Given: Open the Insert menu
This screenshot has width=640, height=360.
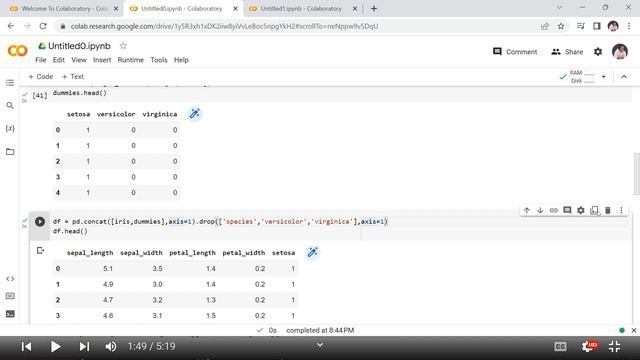Looking at the screenshot, I should 102,60.
